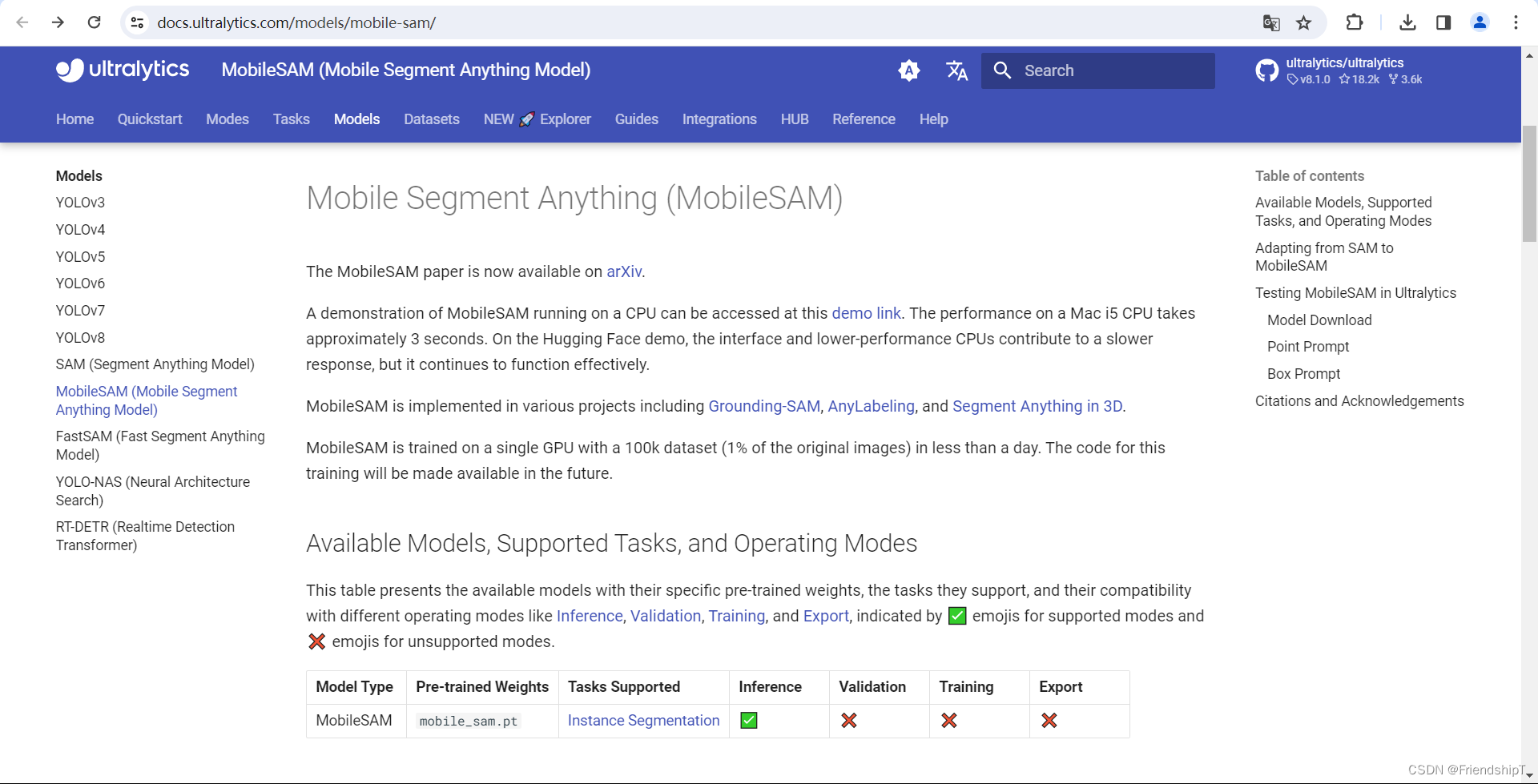Open the Chrome three-dot menu
The width and height of the screenshot is (1538, 784).
[x=1516, y=22]
